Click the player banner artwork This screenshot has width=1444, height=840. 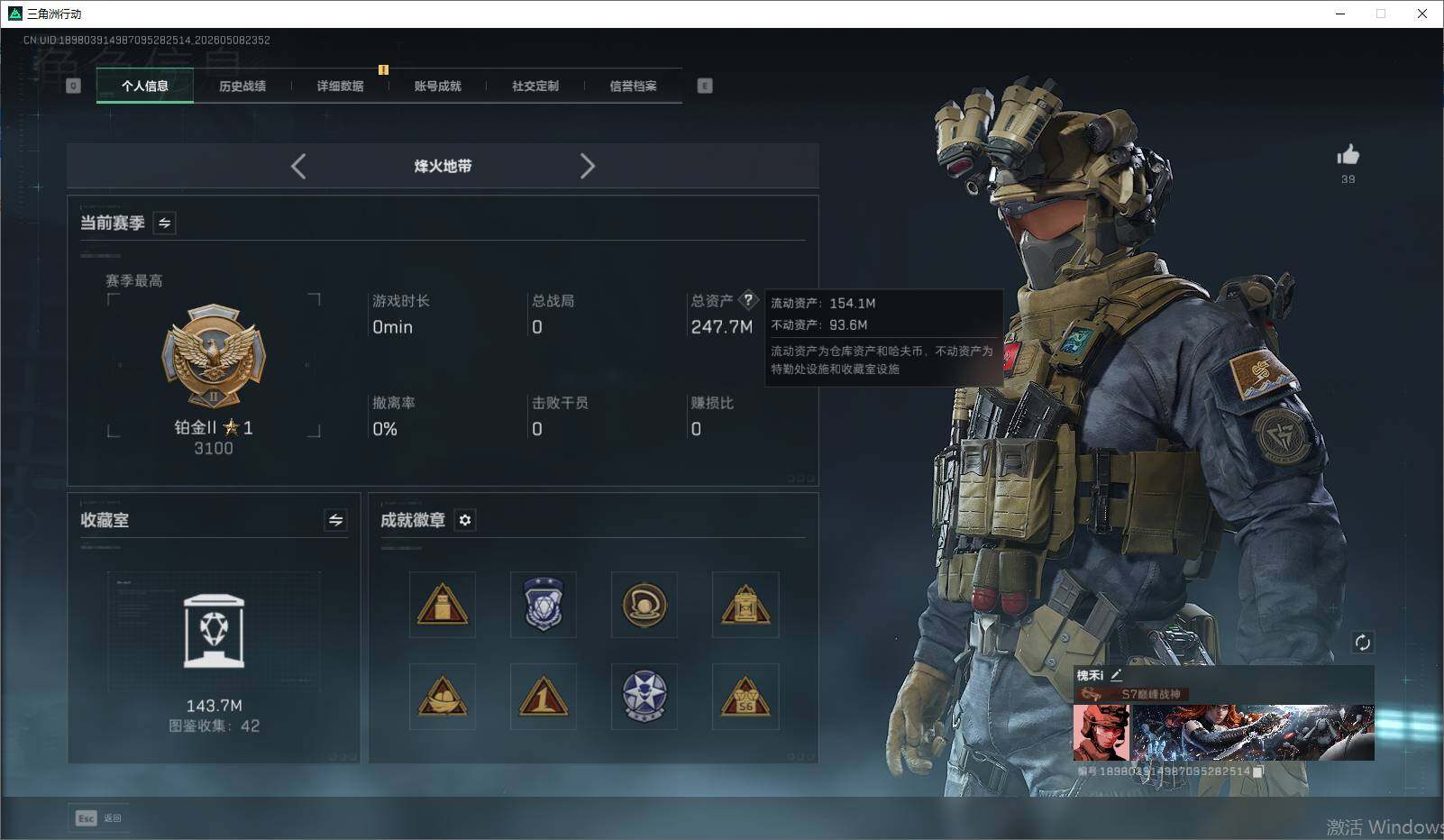pyautogui.click(x=1252, y=733)
